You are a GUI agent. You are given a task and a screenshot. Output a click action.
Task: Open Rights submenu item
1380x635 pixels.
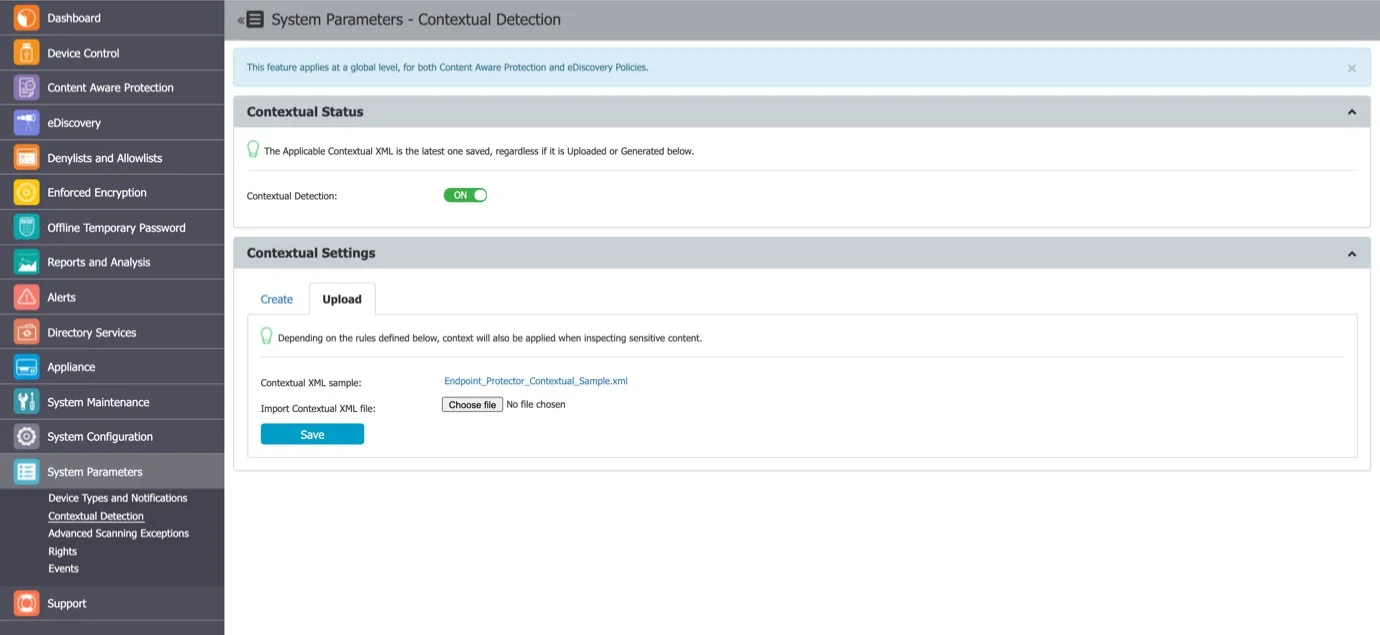click(x=63, y=551)
